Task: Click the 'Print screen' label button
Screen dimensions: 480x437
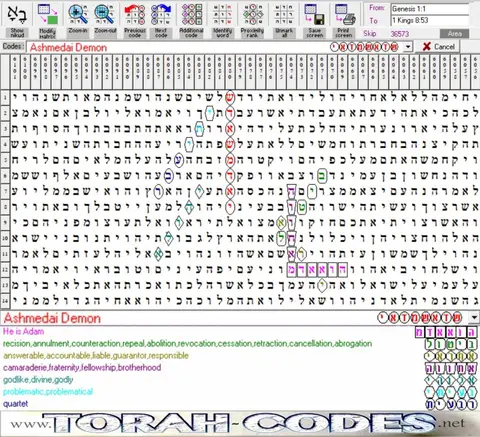Action: click(343, 33)
